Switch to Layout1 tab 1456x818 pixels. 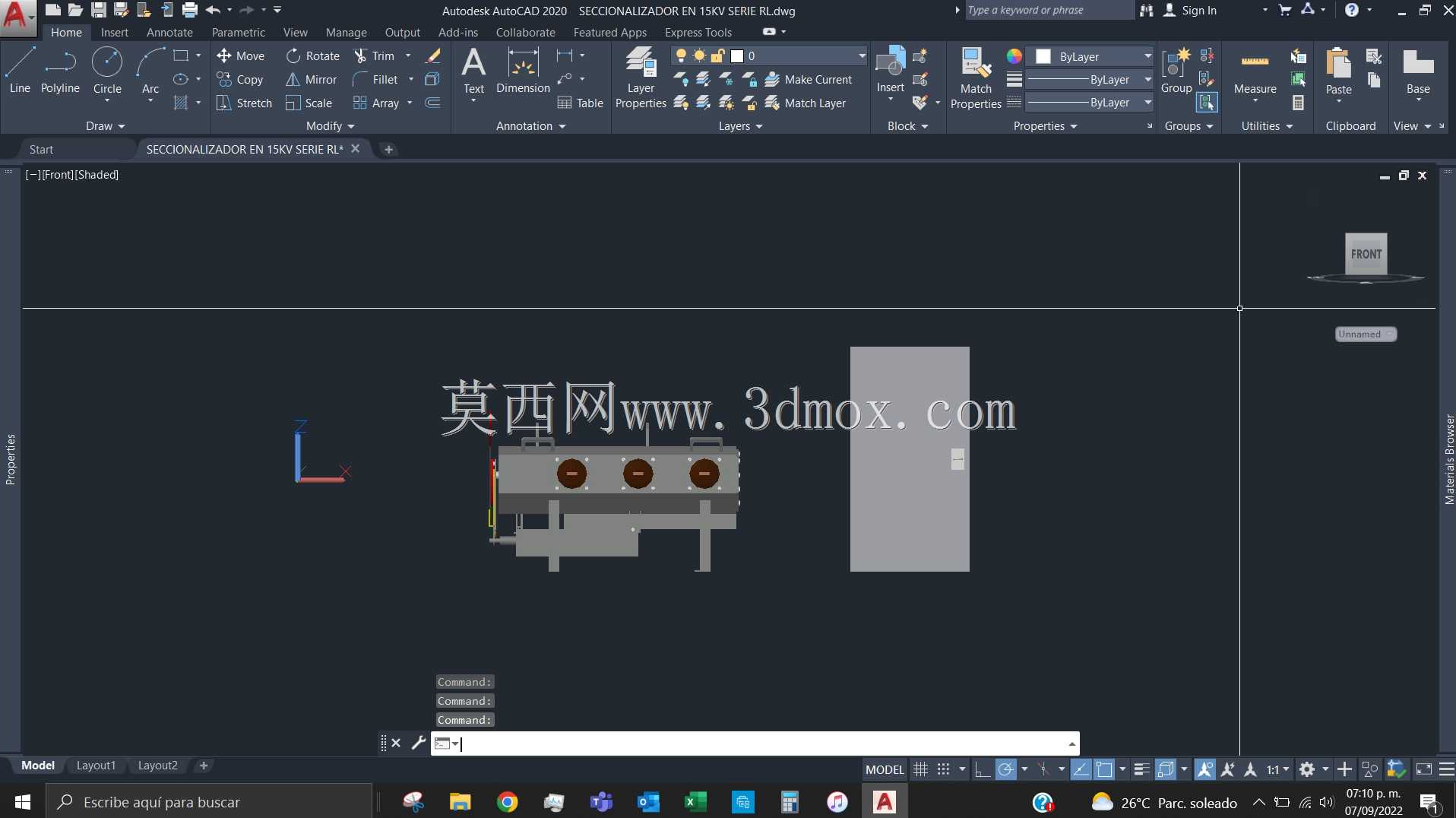[x=96, y=766]
